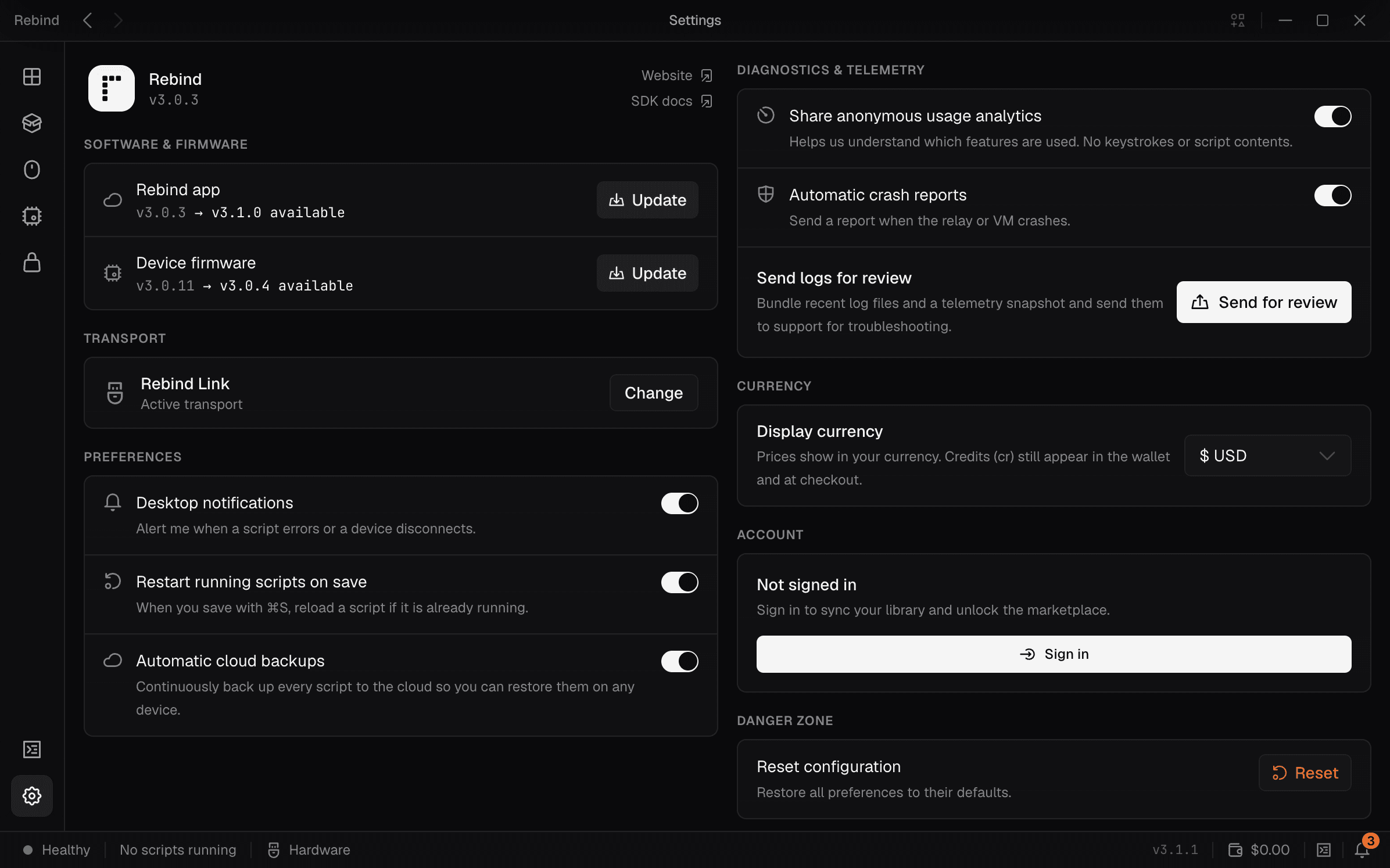Screen dimensions: 1390x868
Task: Click the restart icon beside Restart running scripts
Action: [x=113, y=582]
